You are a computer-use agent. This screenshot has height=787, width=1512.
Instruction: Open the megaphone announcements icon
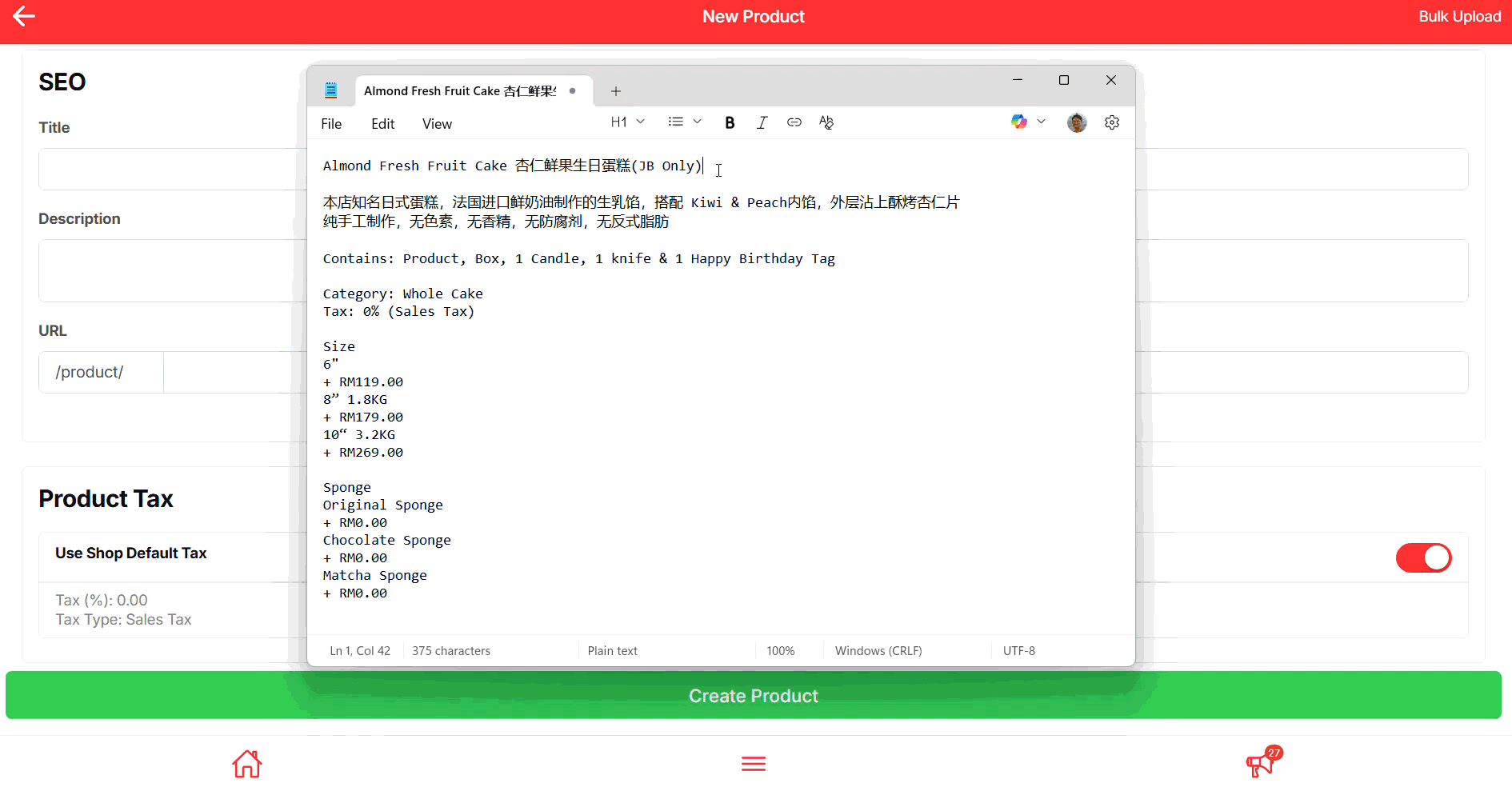(1261, 764)
